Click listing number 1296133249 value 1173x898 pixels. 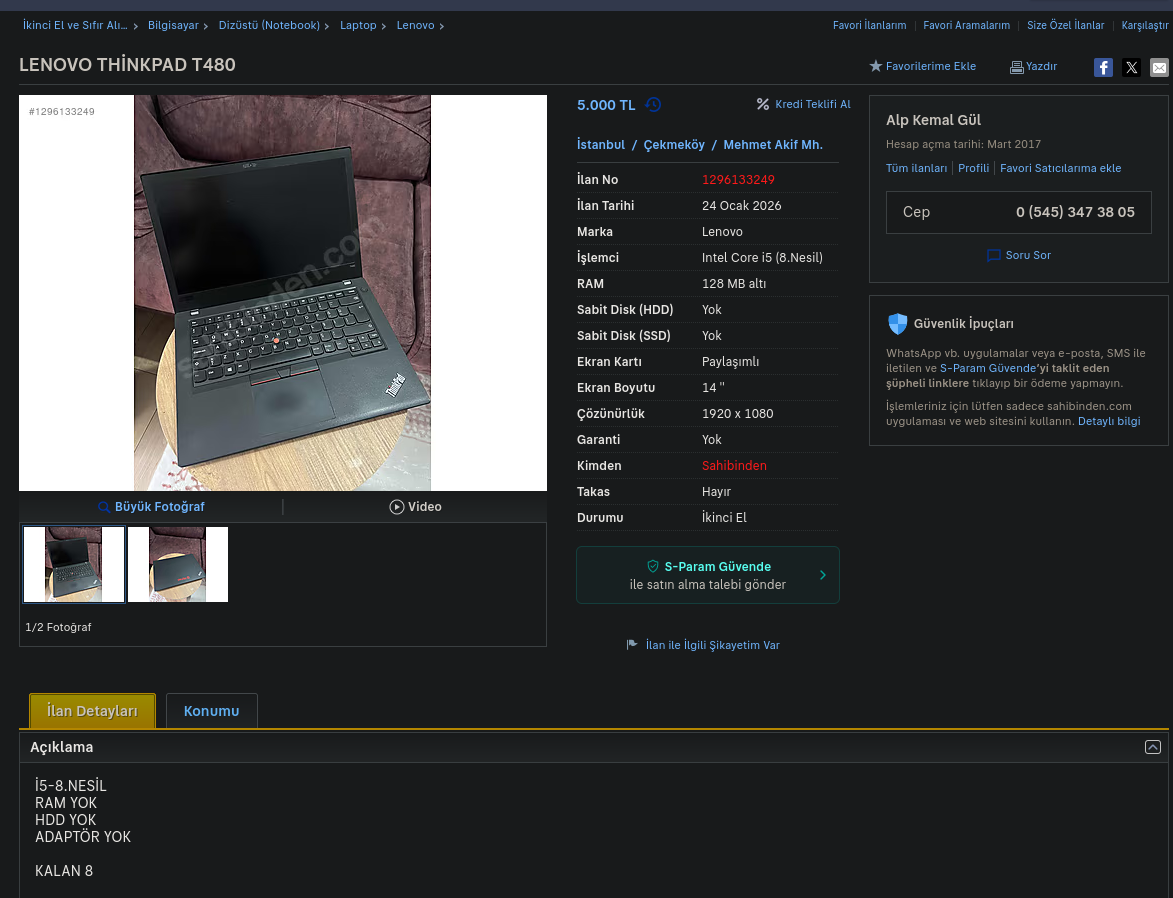point(738,180)
